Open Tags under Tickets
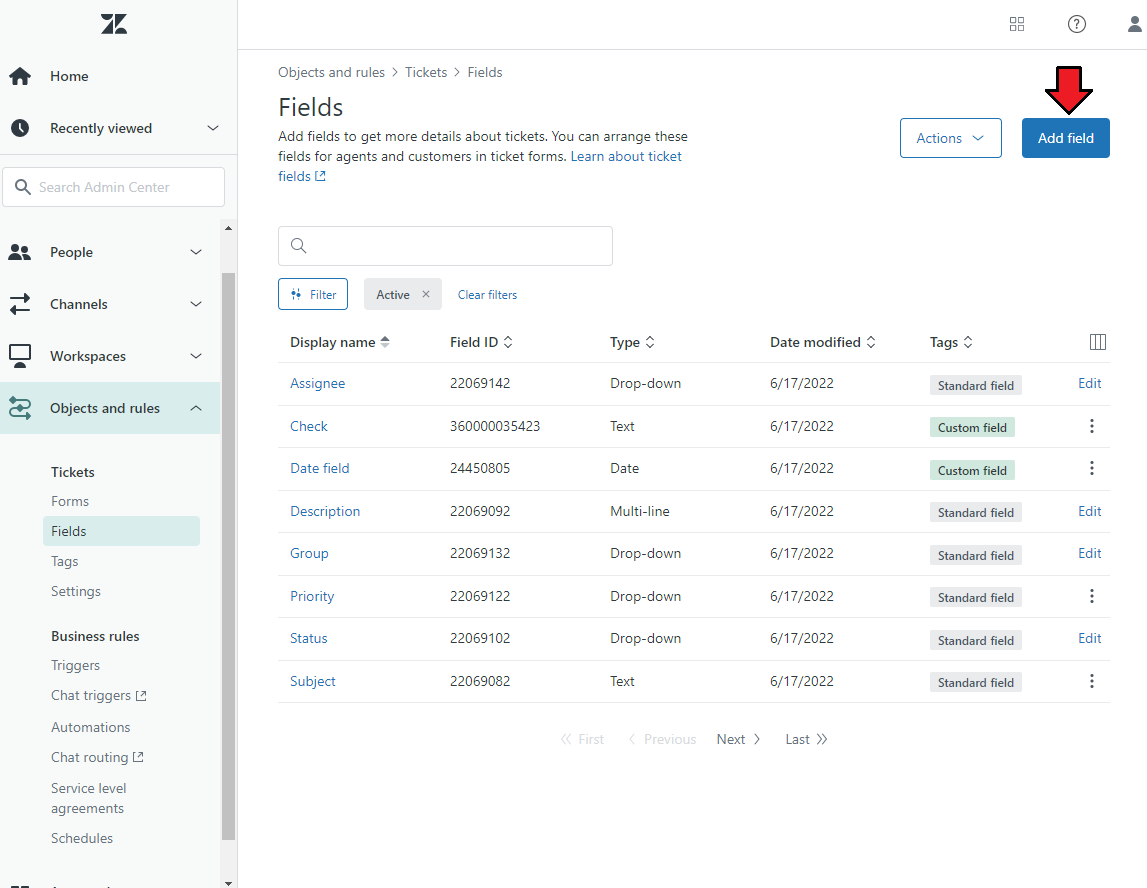Image resolution: width=1147 pixels, height=888 pixels. point(64,561)
